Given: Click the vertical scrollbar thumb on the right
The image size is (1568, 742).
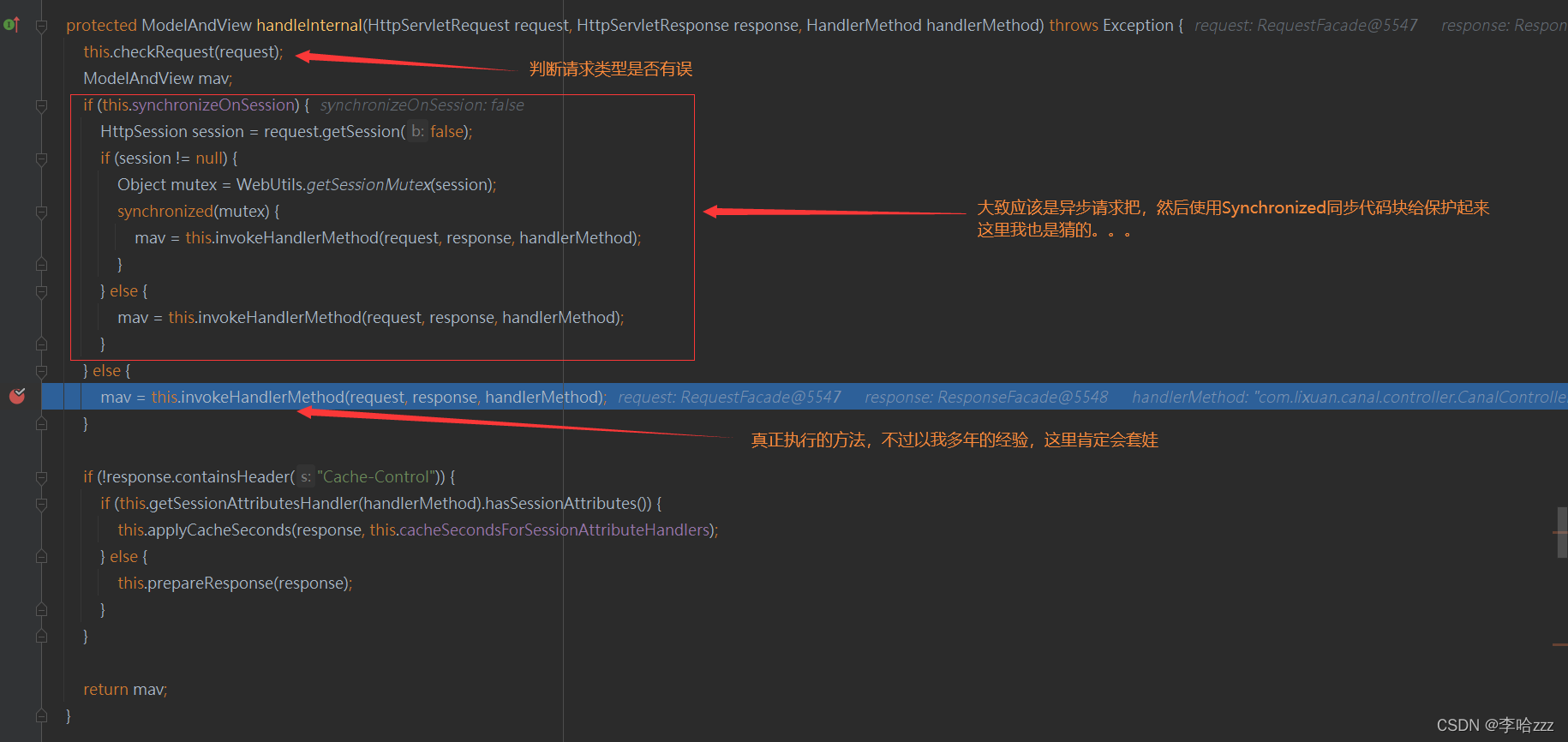Looking at the screenshot, I should click(1562, 532).
